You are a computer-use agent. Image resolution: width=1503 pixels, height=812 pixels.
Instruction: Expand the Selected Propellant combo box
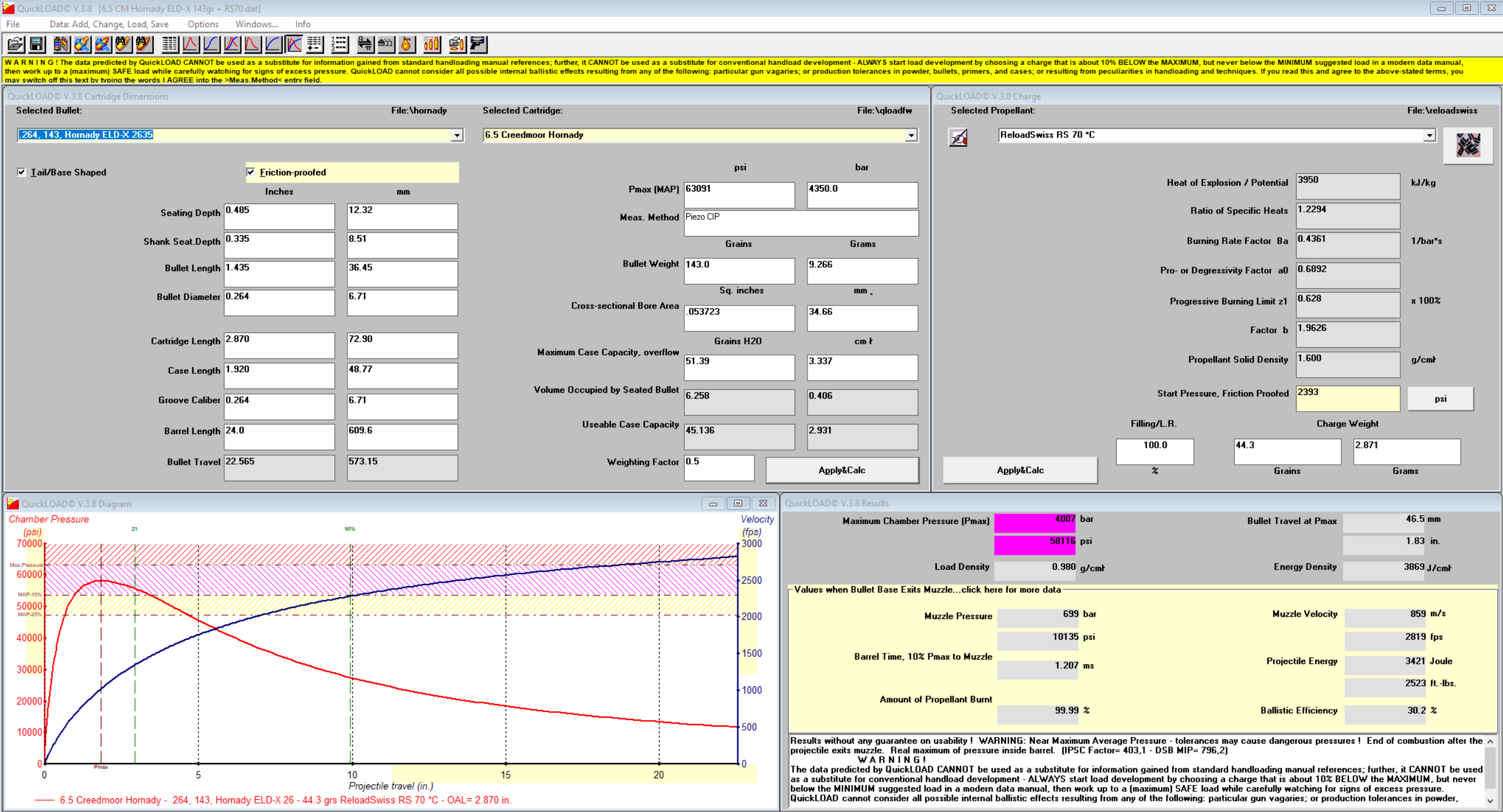click(1429, 136)
